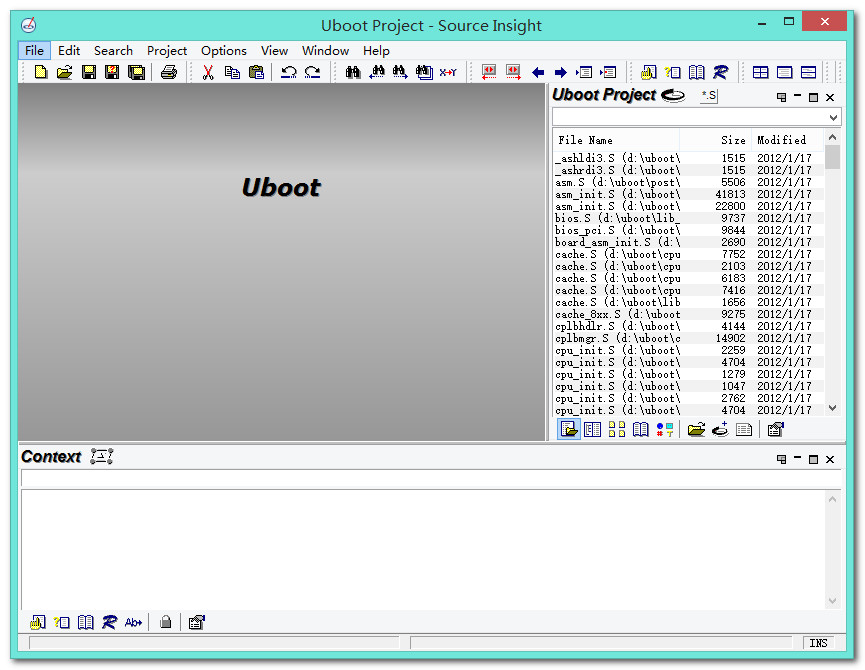Open the Options menu

click(224, 50)
